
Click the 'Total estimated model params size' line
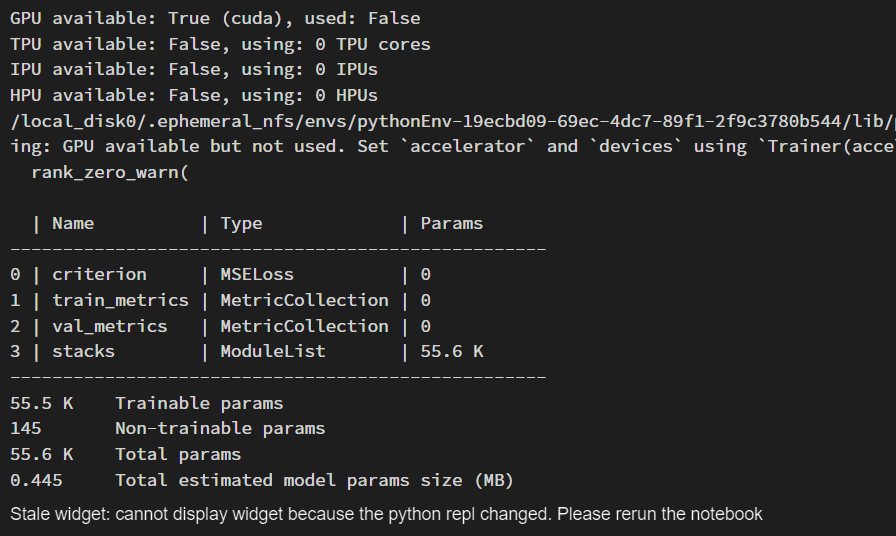tap(314, 481)
